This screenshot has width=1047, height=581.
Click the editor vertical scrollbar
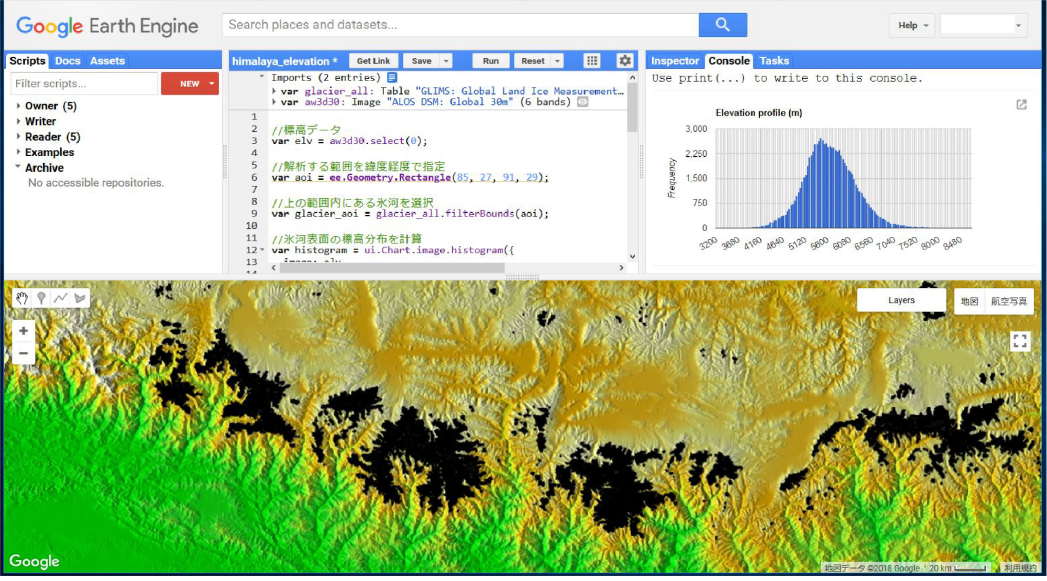pyautogui.click(x=632, y=107)
